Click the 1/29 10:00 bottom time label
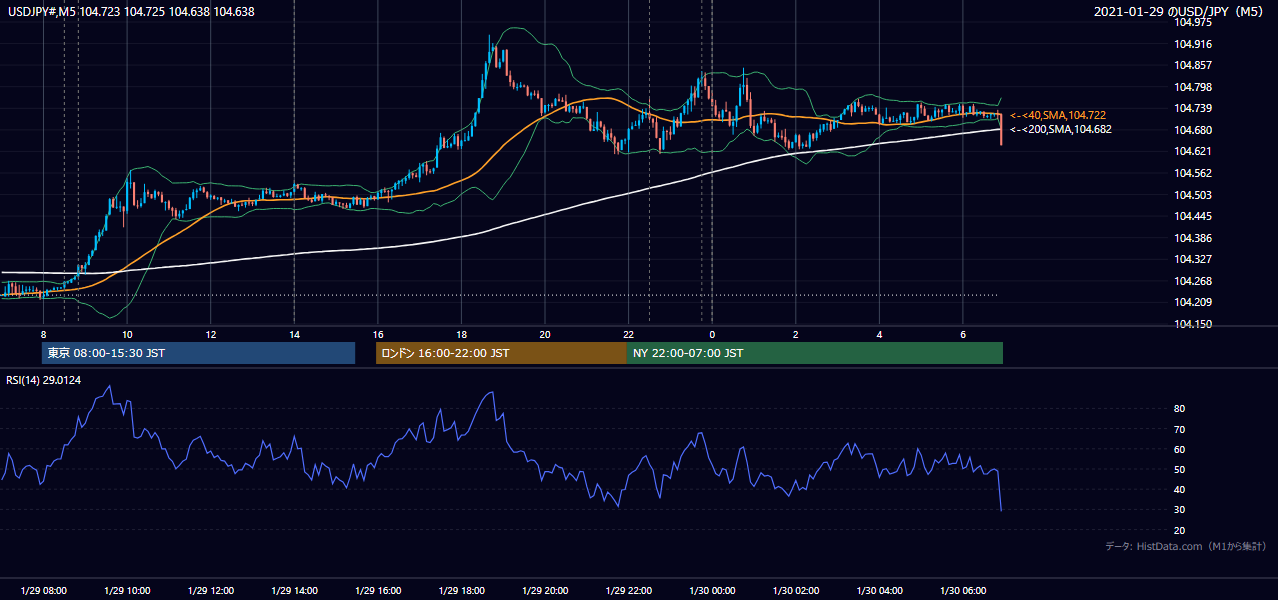 pos(127,591)
